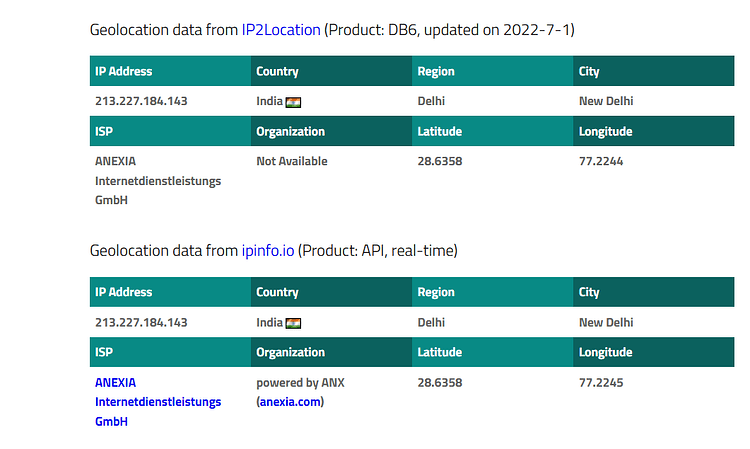Click 'Delhi' region in IP2Location table
Screen dimensions: 750x449
coord(431,101)
